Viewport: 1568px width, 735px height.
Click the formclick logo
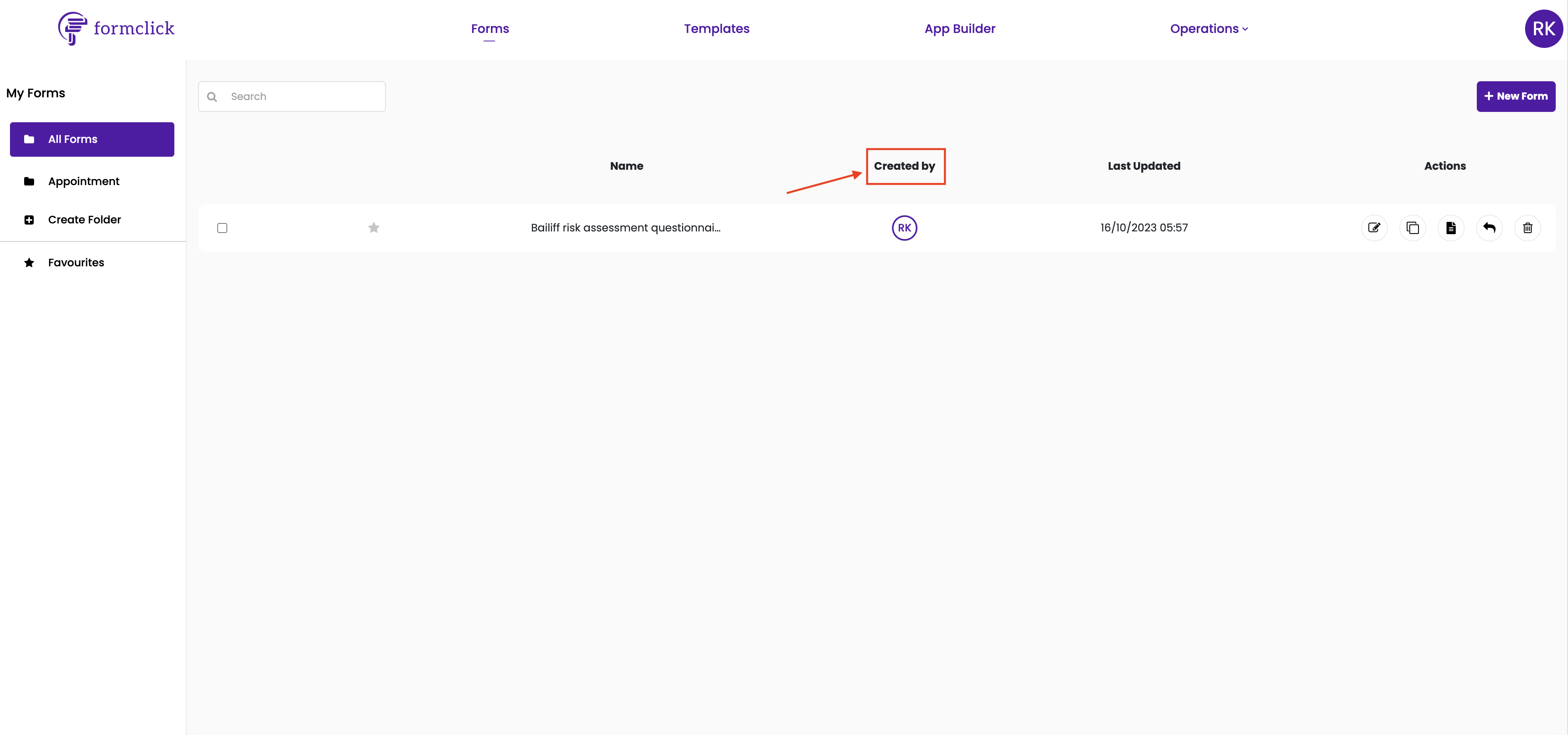[116, 29]
